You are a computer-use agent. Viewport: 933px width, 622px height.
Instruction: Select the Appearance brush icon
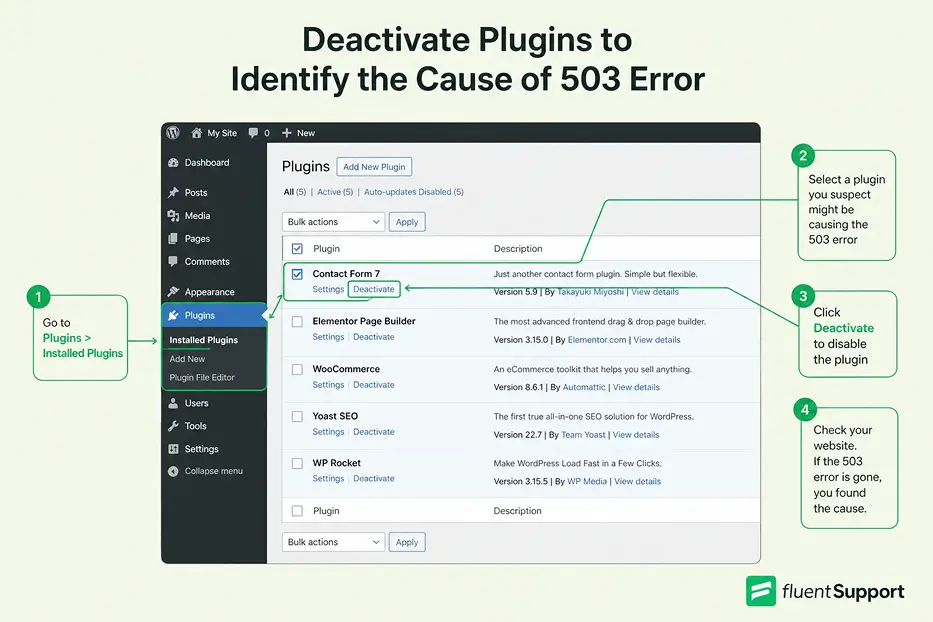tap(175, 291)
